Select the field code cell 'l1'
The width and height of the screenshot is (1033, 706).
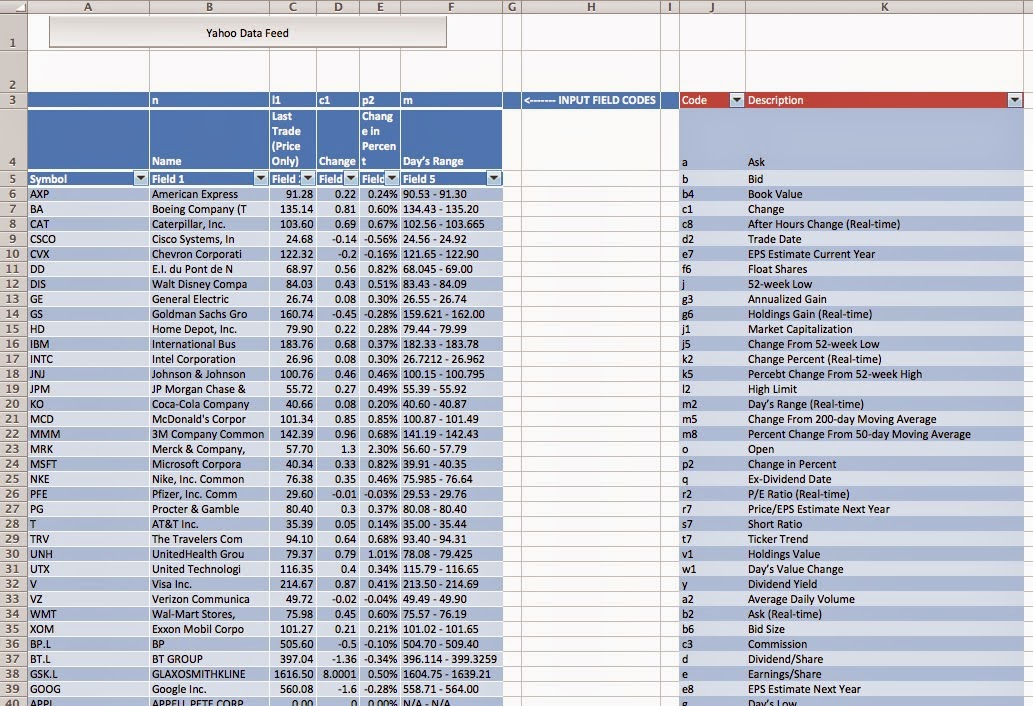[x=293, y=100]
